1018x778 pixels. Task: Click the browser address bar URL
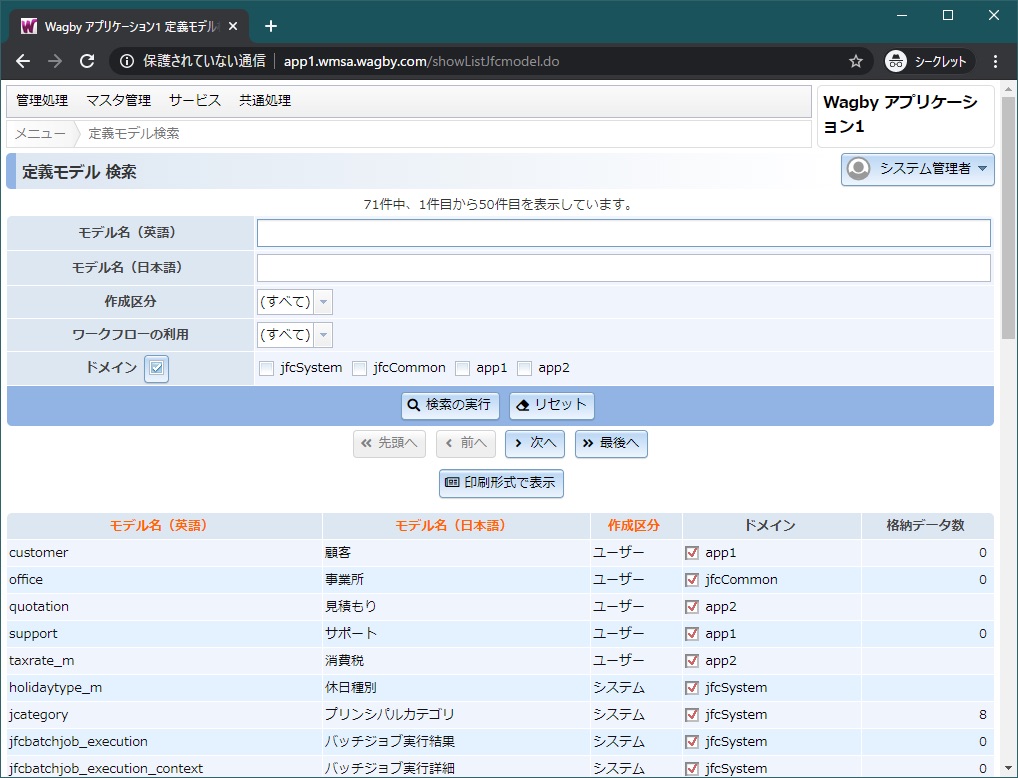click(421, 61)
